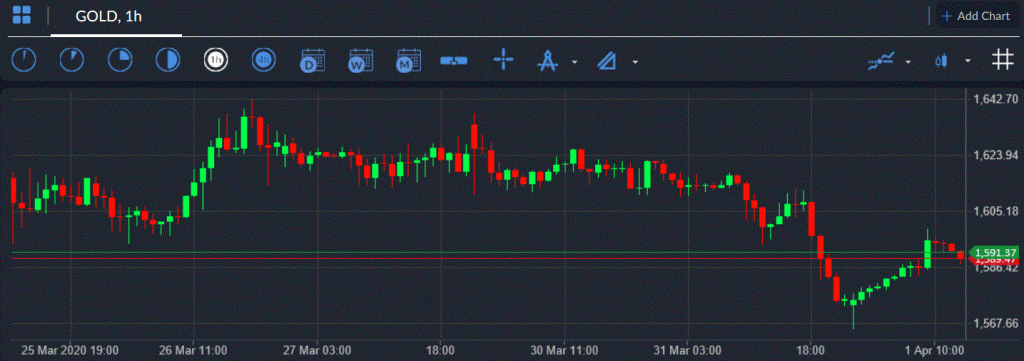This screenshot has width=1024, height=361.
Task: Open the candlestick chart type dropdown
Action: (x=968, y=61)
